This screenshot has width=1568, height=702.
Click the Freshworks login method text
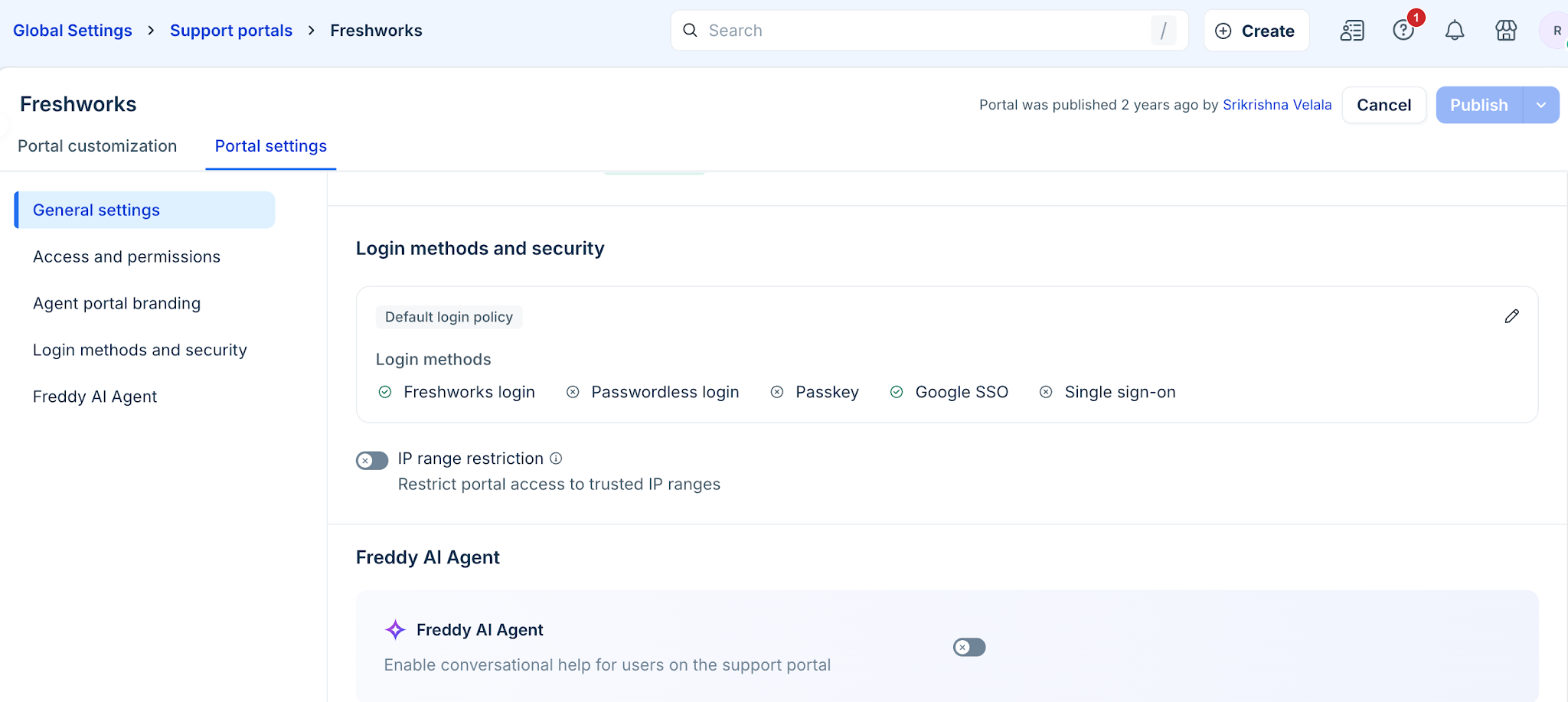[469, 392]
